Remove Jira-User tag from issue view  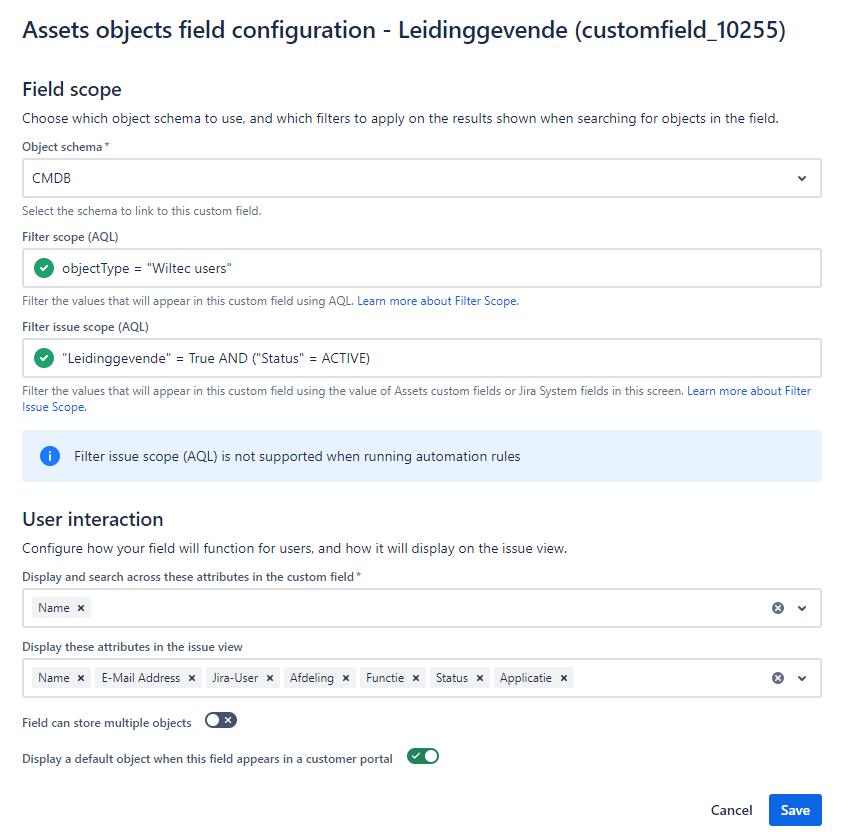tap(269, 678)
